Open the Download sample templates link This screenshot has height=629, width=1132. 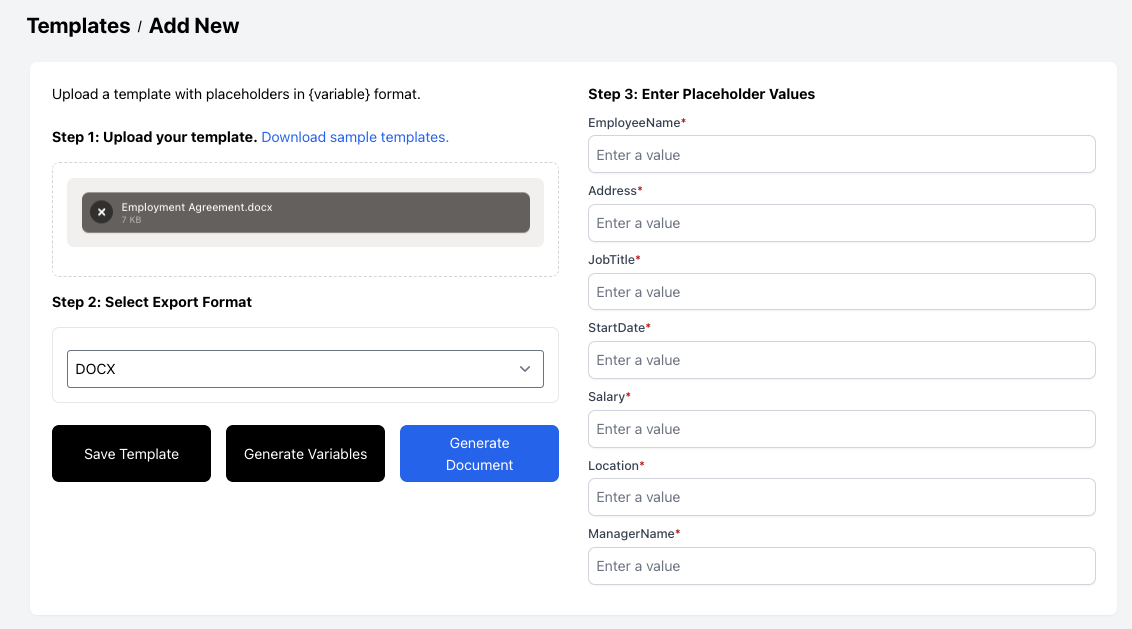point(354,137)
